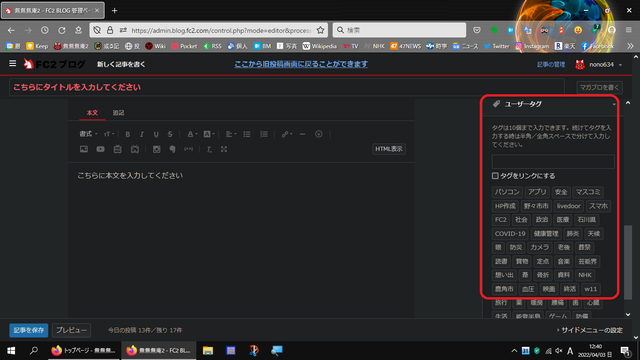640x360 pixels.
Task: Click the emoticon (*-*) icon in toolbar
Action: coord(189,149)
